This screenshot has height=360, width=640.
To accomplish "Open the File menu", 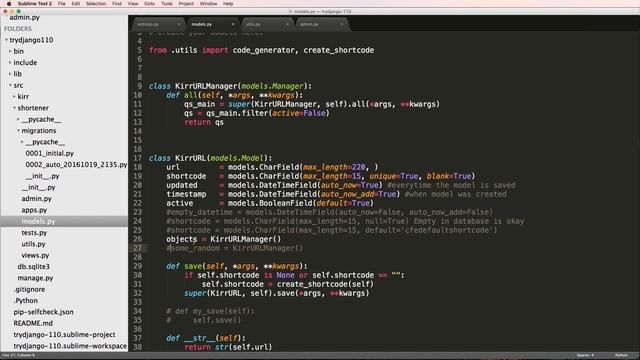I will coord(62,4).
